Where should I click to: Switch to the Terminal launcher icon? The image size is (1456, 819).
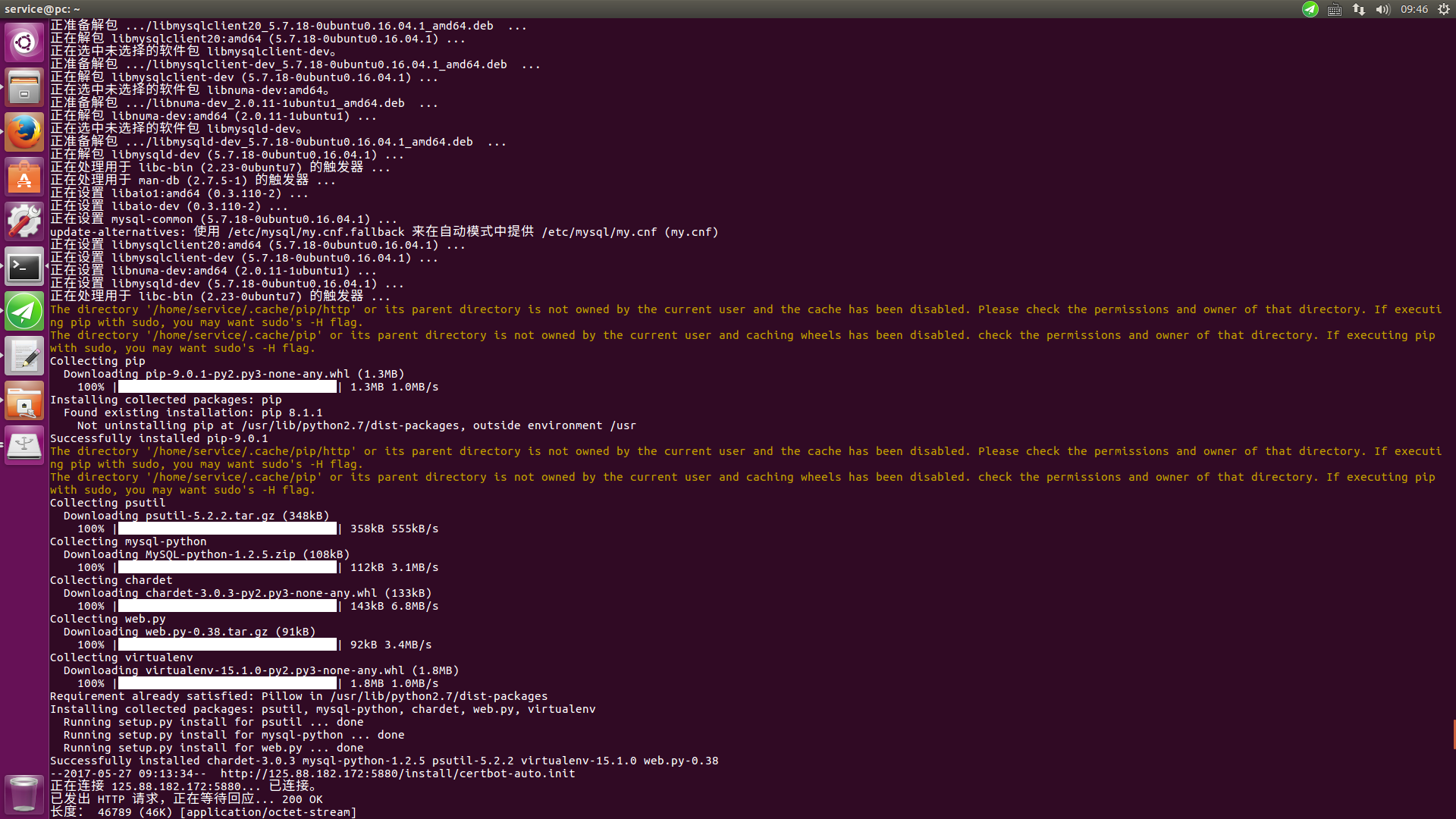click(x=24, y=266)
